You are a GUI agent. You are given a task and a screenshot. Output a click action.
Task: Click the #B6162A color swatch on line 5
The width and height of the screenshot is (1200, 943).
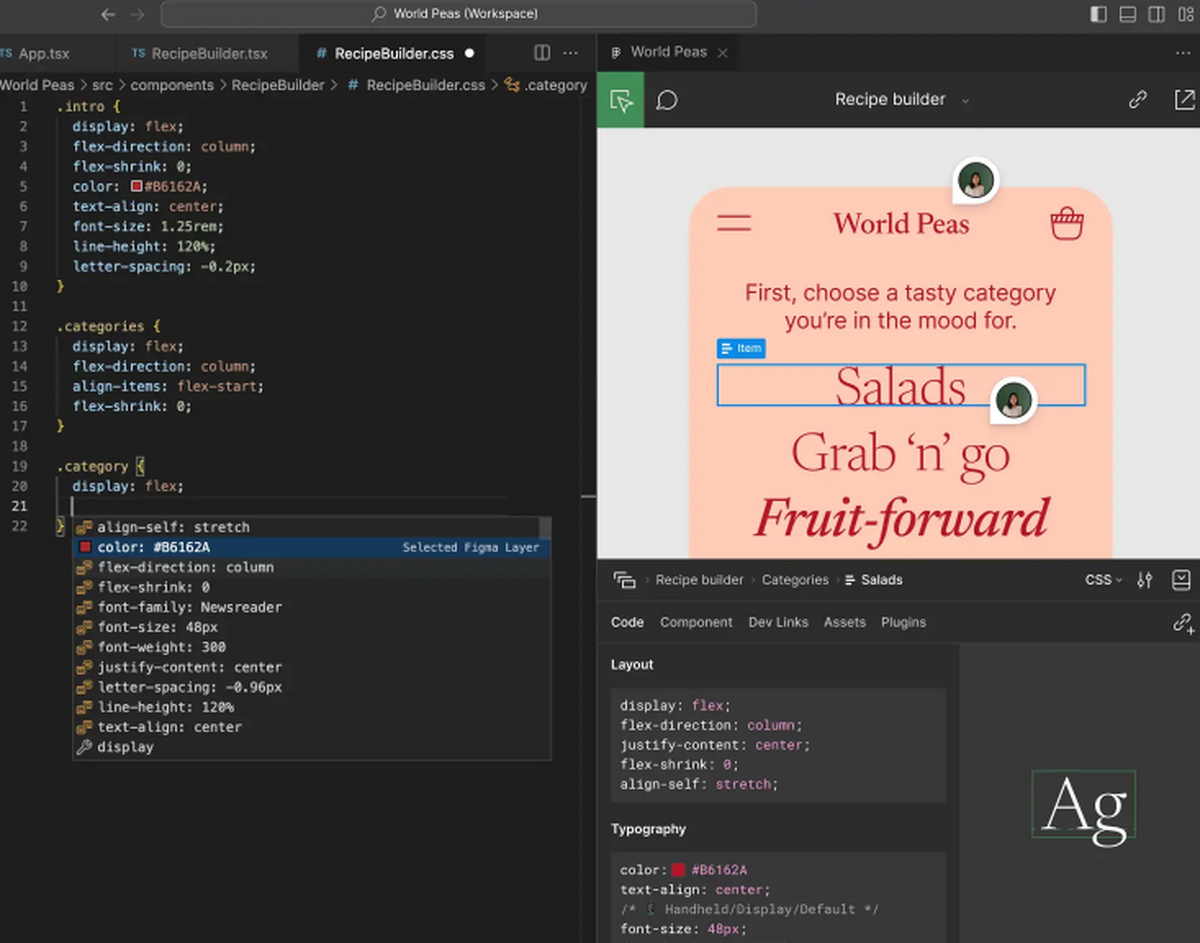(137, 187)
